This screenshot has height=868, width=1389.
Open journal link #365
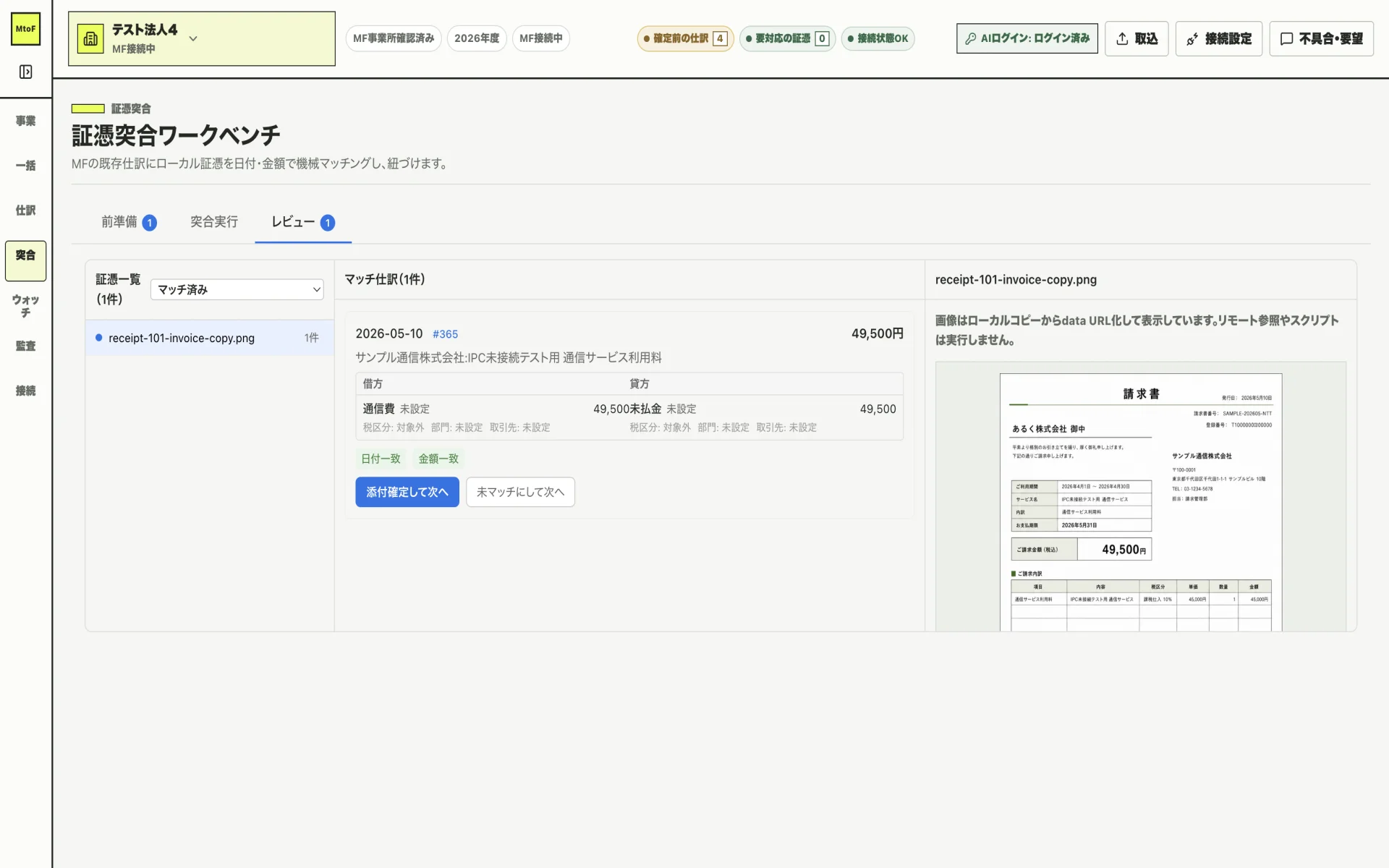point(445,334)
